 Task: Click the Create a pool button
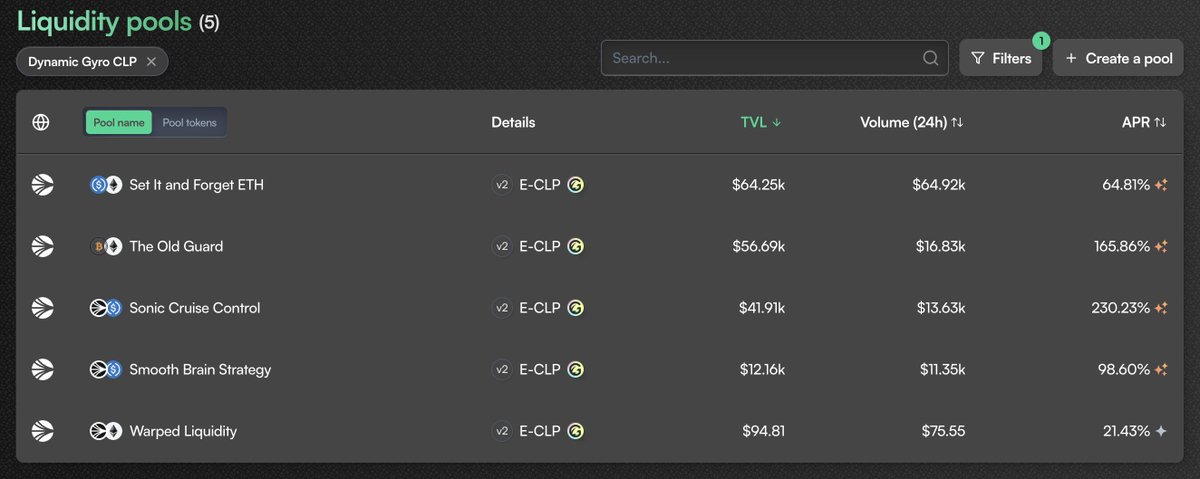(1118, 58)
